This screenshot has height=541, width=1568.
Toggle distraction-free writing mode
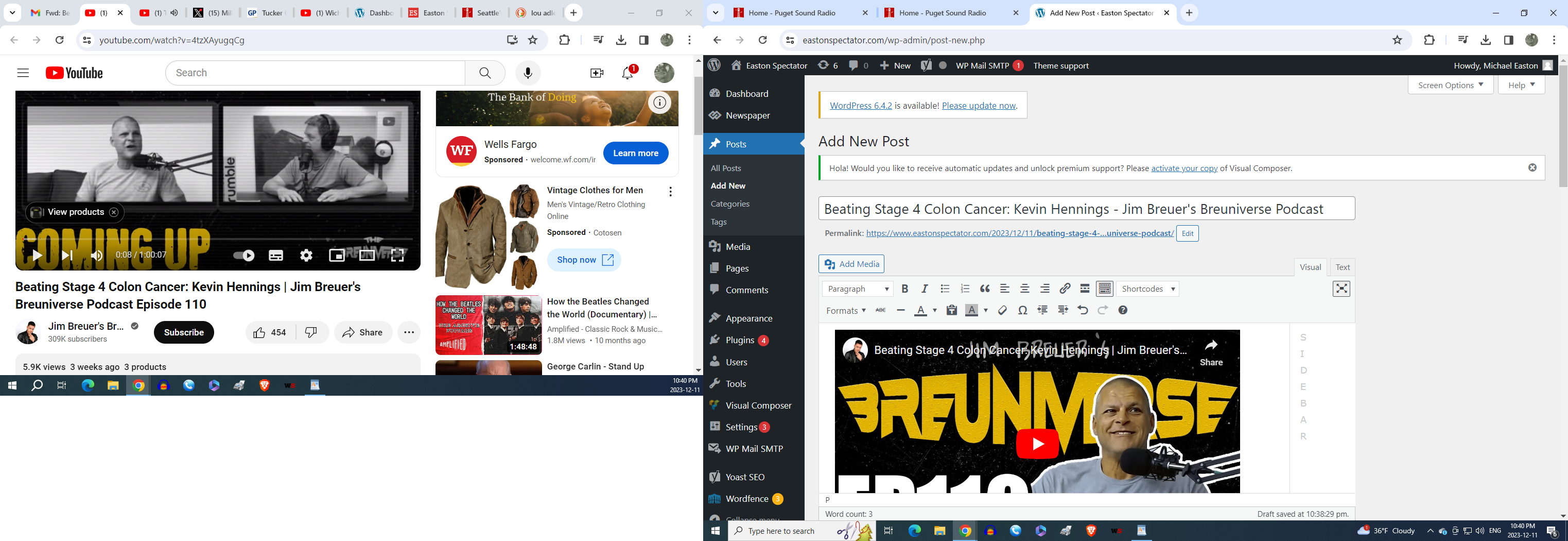click(1341, 289)
